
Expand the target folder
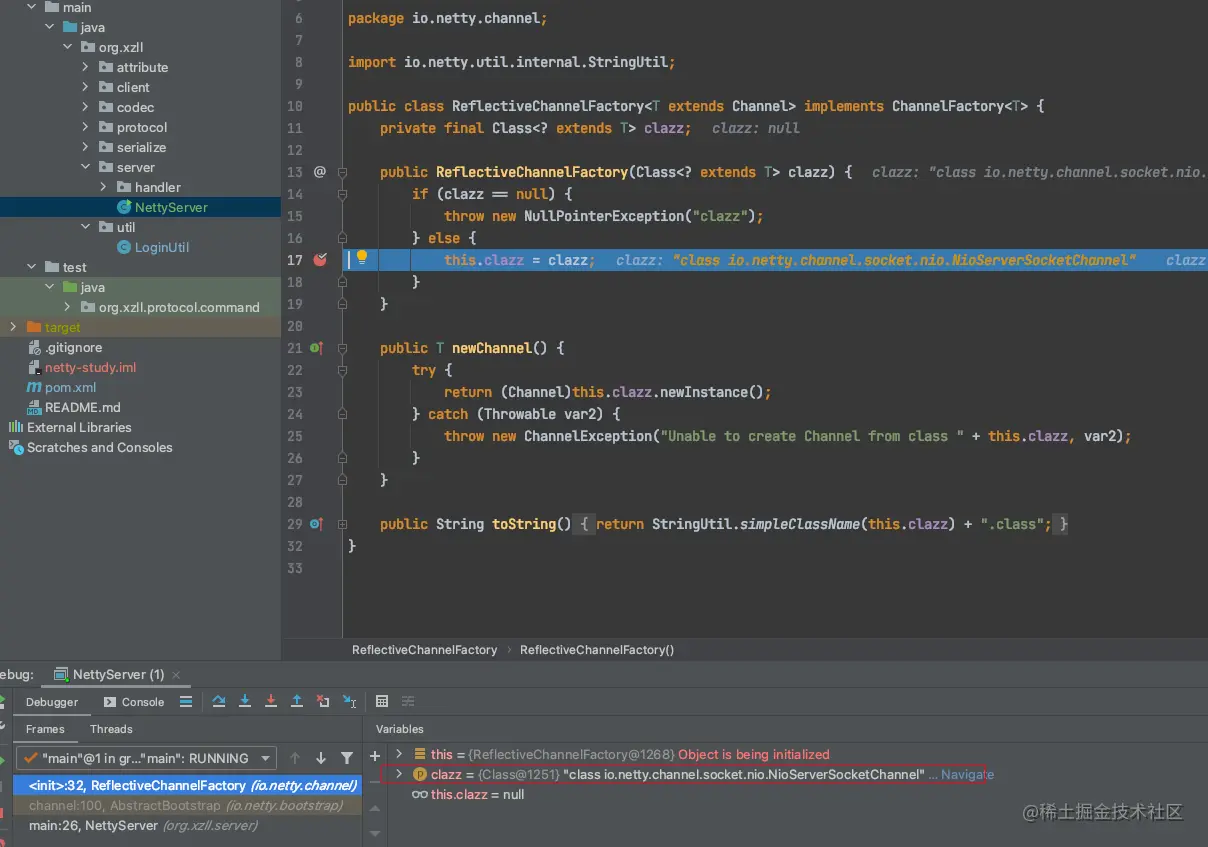(13, 327)
